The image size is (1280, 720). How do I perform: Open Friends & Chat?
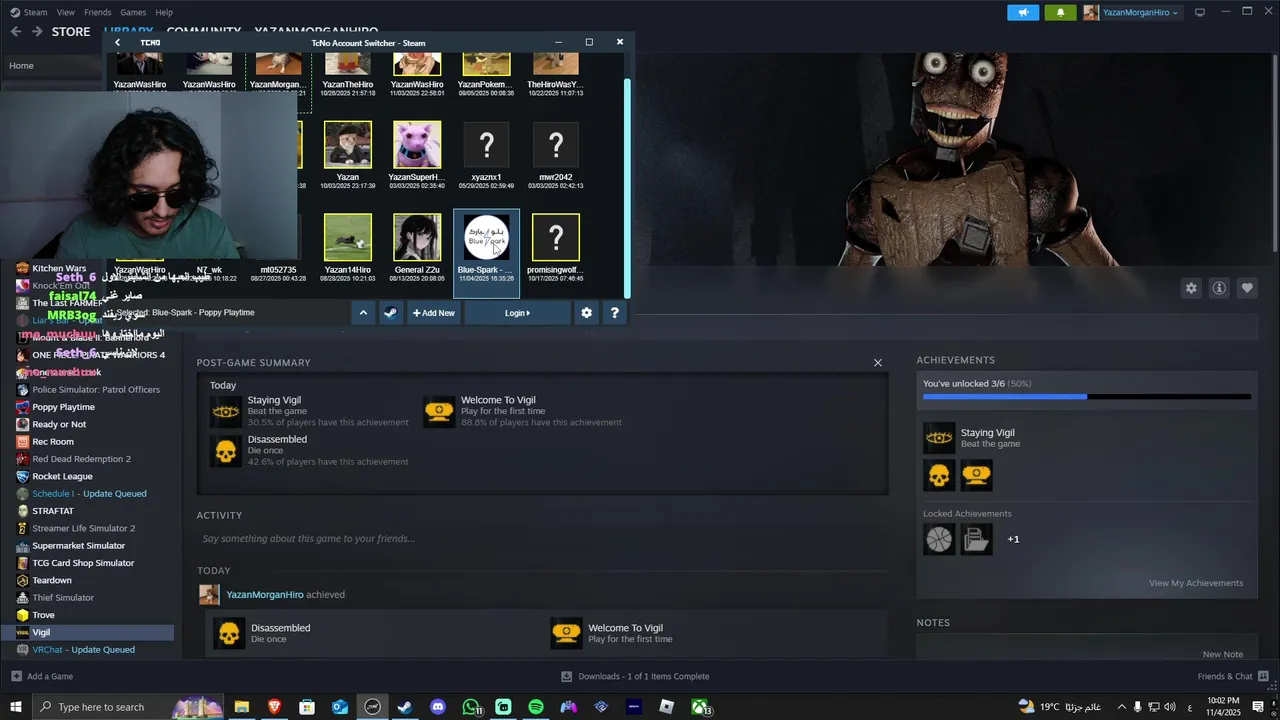(x=1231, y=676)
